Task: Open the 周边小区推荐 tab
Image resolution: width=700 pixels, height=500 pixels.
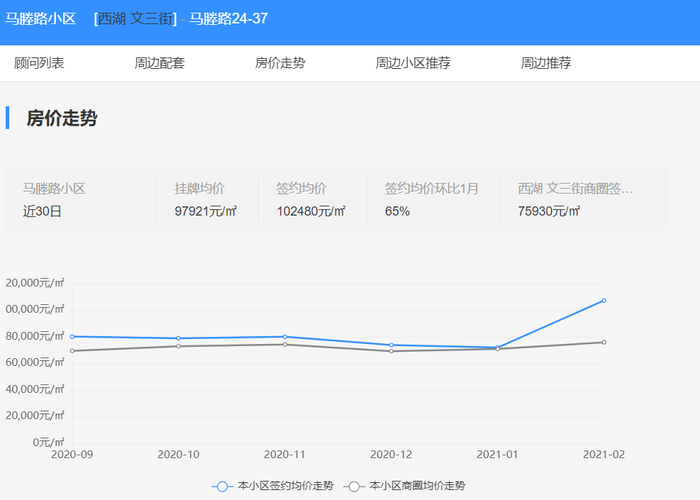Action: point(413,63)
